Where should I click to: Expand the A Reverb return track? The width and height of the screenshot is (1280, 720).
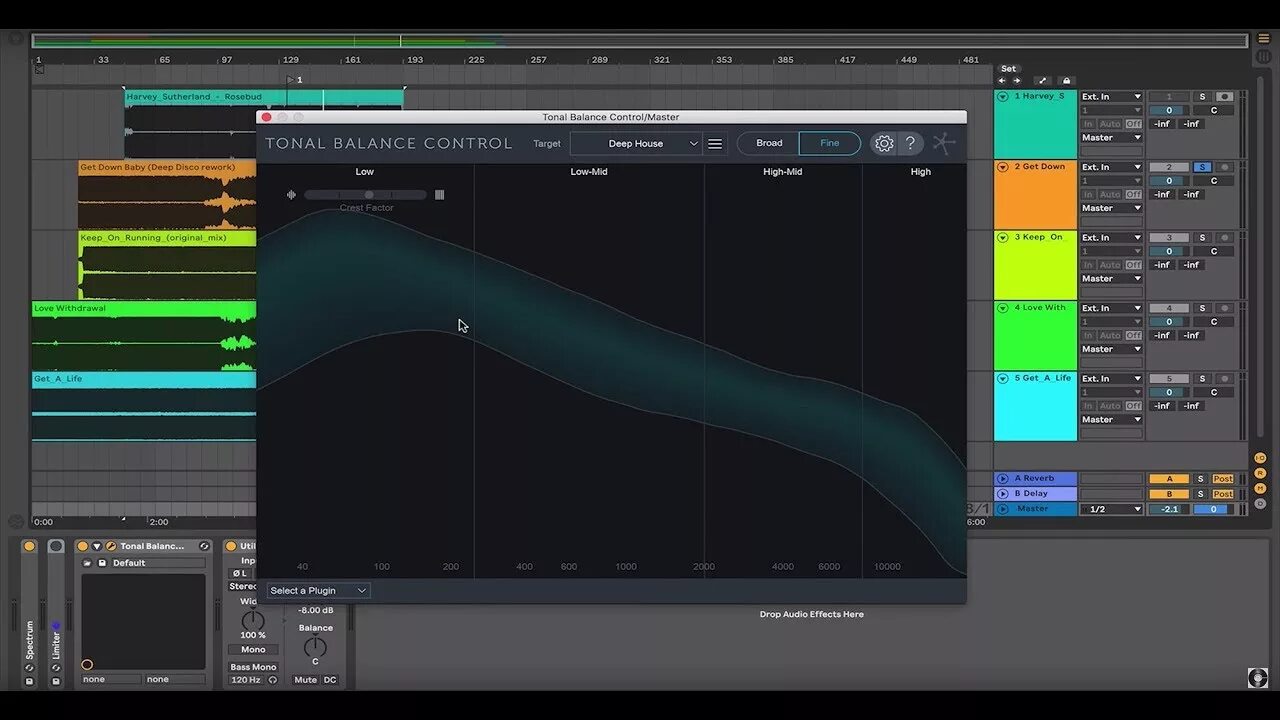coord(1003,479)
